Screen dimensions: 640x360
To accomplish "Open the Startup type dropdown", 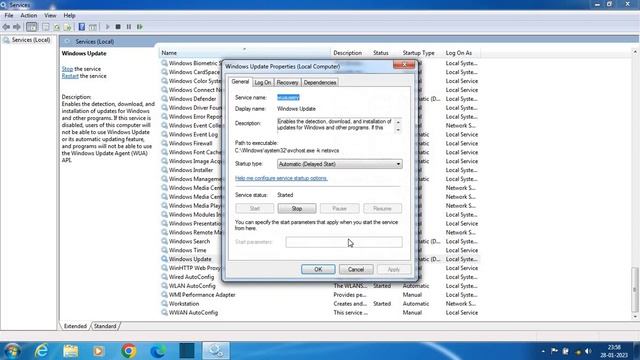I will [x=340, y=164].
